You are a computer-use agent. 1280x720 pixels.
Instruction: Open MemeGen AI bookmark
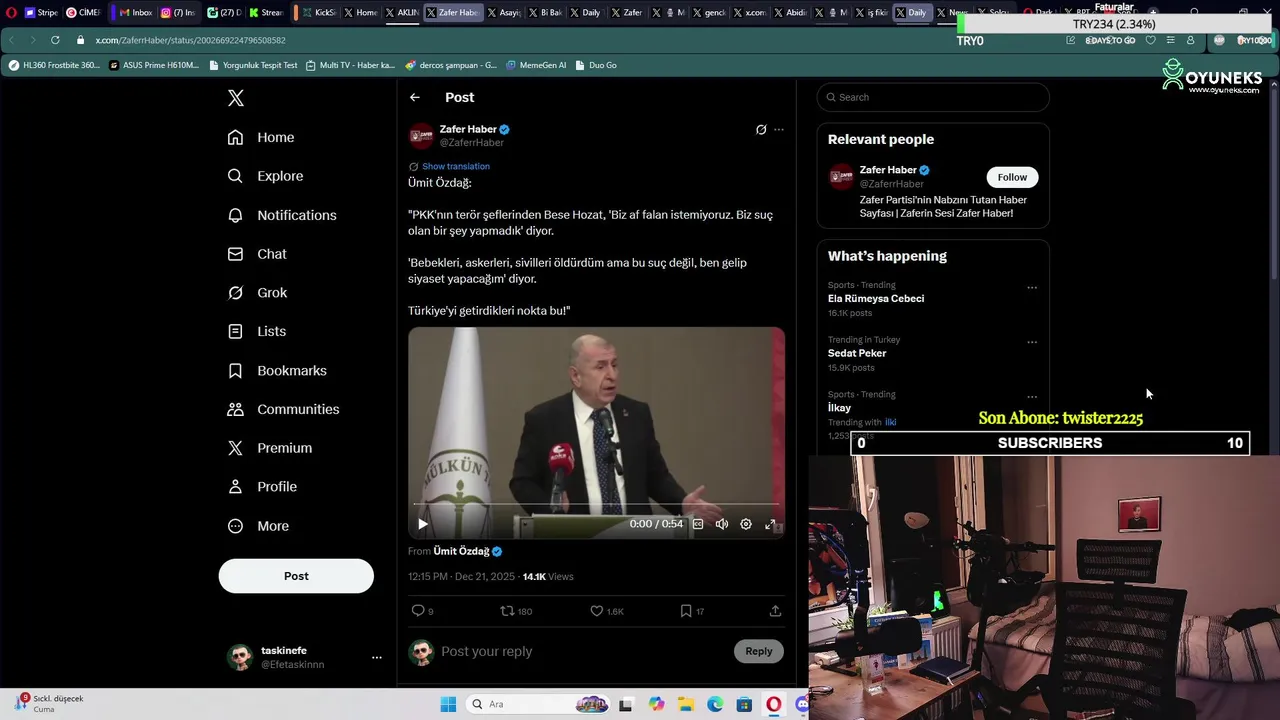click(536, 65)
